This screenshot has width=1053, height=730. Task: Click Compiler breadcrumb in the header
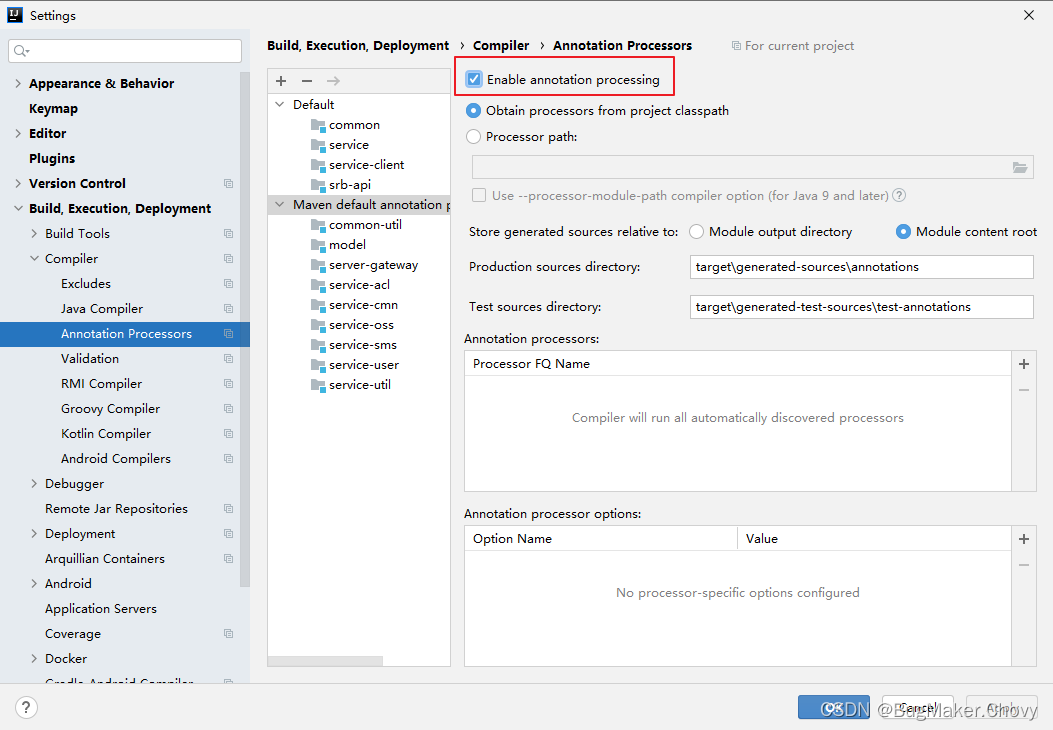coord(500,46)
